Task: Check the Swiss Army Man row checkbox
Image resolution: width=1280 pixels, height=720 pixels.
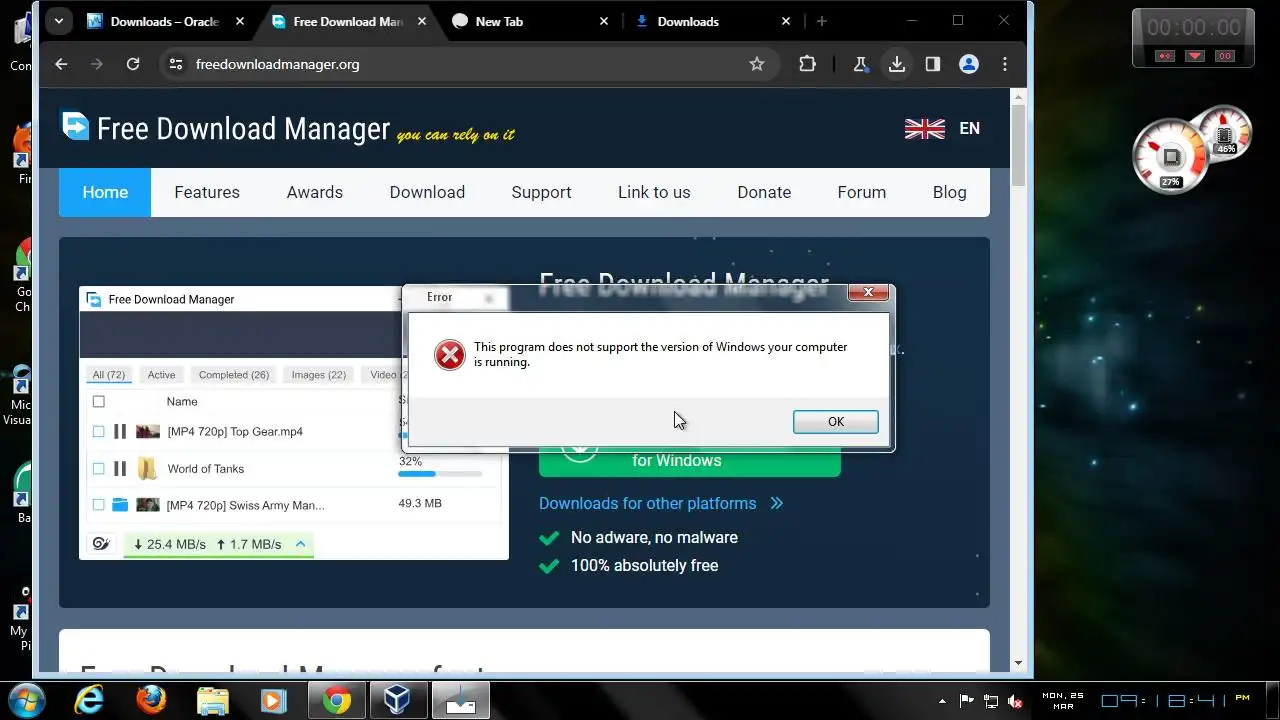Action: (98, 505)
